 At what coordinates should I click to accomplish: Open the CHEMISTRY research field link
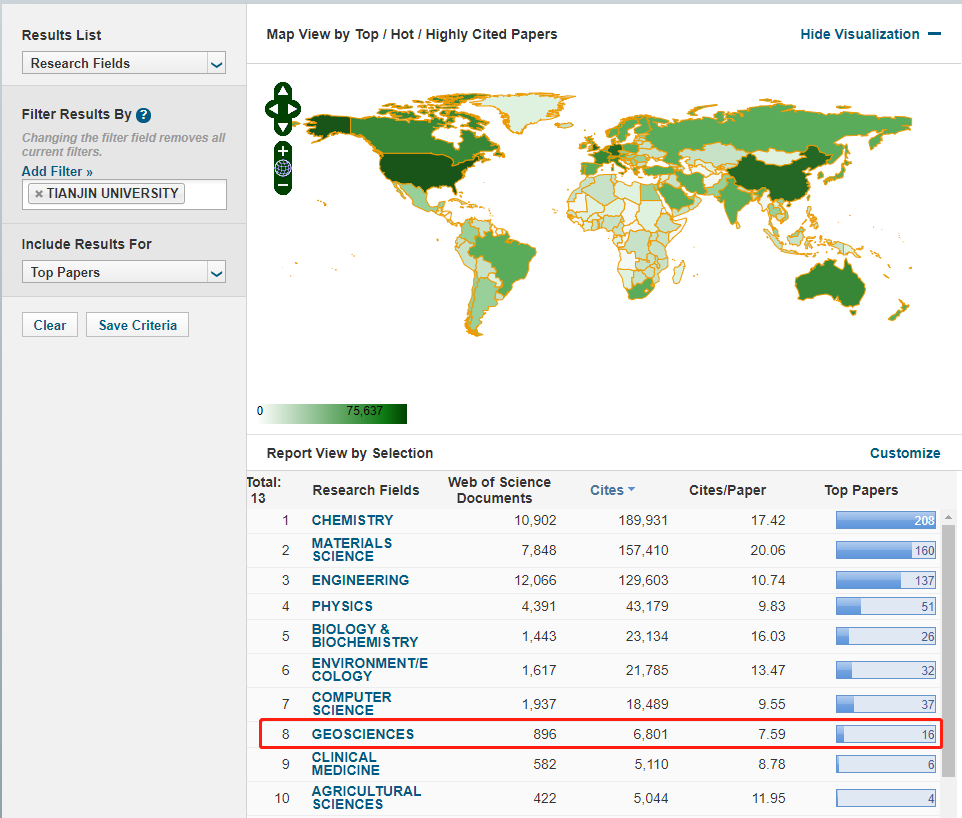(352, 520)
